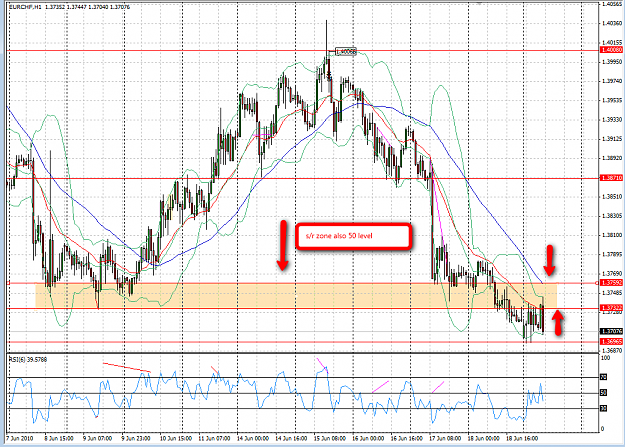Screen dimensions: 625x447
Task: Click the 1.39535 value on price axis
Action: pos(612,100)
